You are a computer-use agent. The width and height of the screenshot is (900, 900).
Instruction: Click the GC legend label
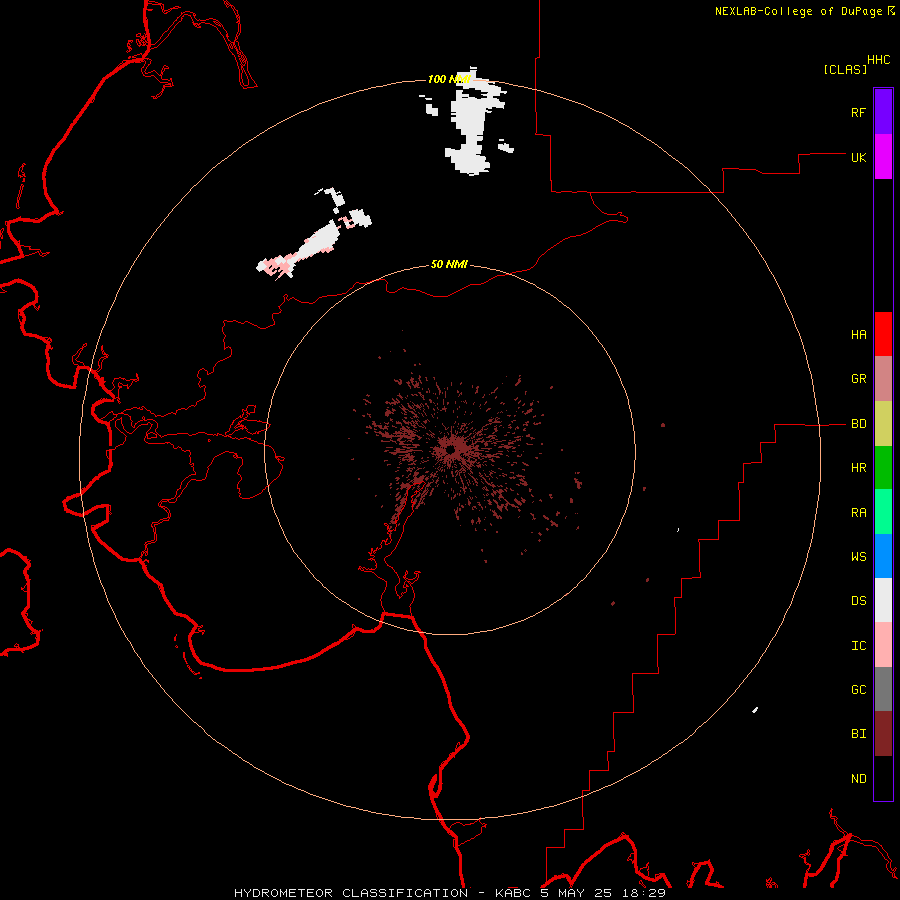point(858,690)
